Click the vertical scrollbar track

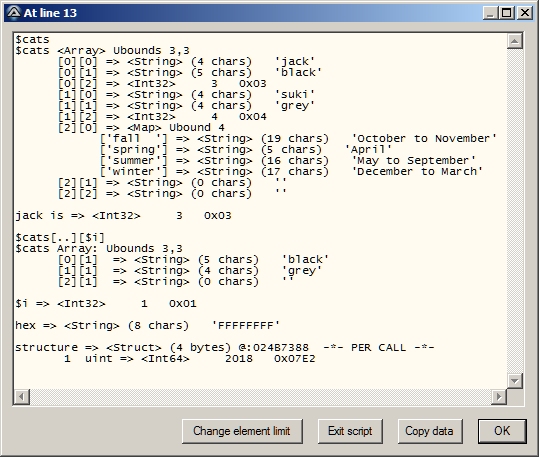click(x=515, y=211)
